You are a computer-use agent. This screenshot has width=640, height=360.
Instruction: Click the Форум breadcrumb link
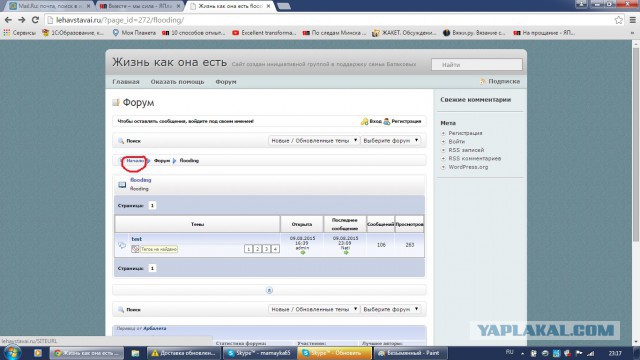[162, 161]
